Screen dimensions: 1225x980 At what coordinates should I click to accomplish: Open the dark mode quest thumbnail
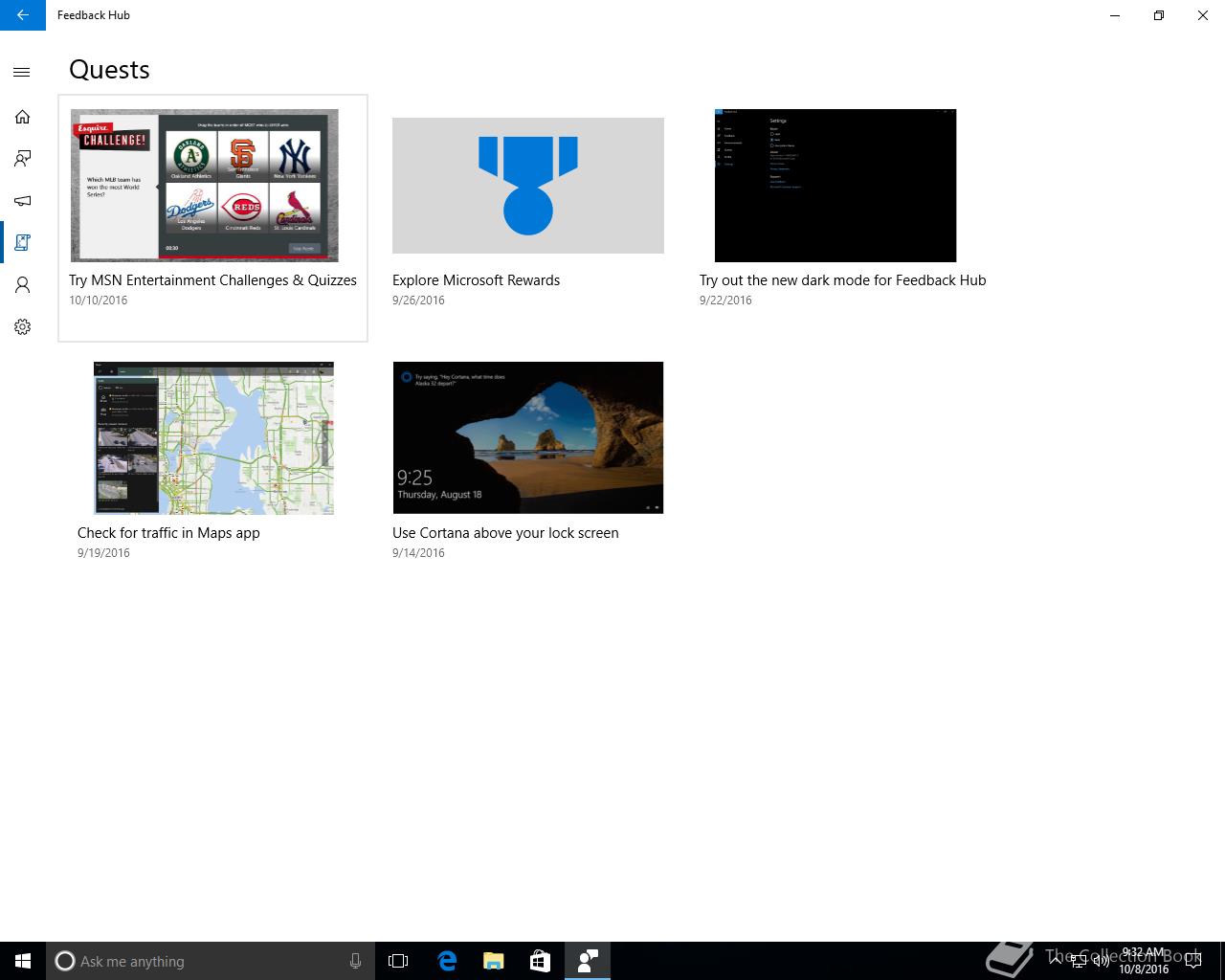[835, 185]
